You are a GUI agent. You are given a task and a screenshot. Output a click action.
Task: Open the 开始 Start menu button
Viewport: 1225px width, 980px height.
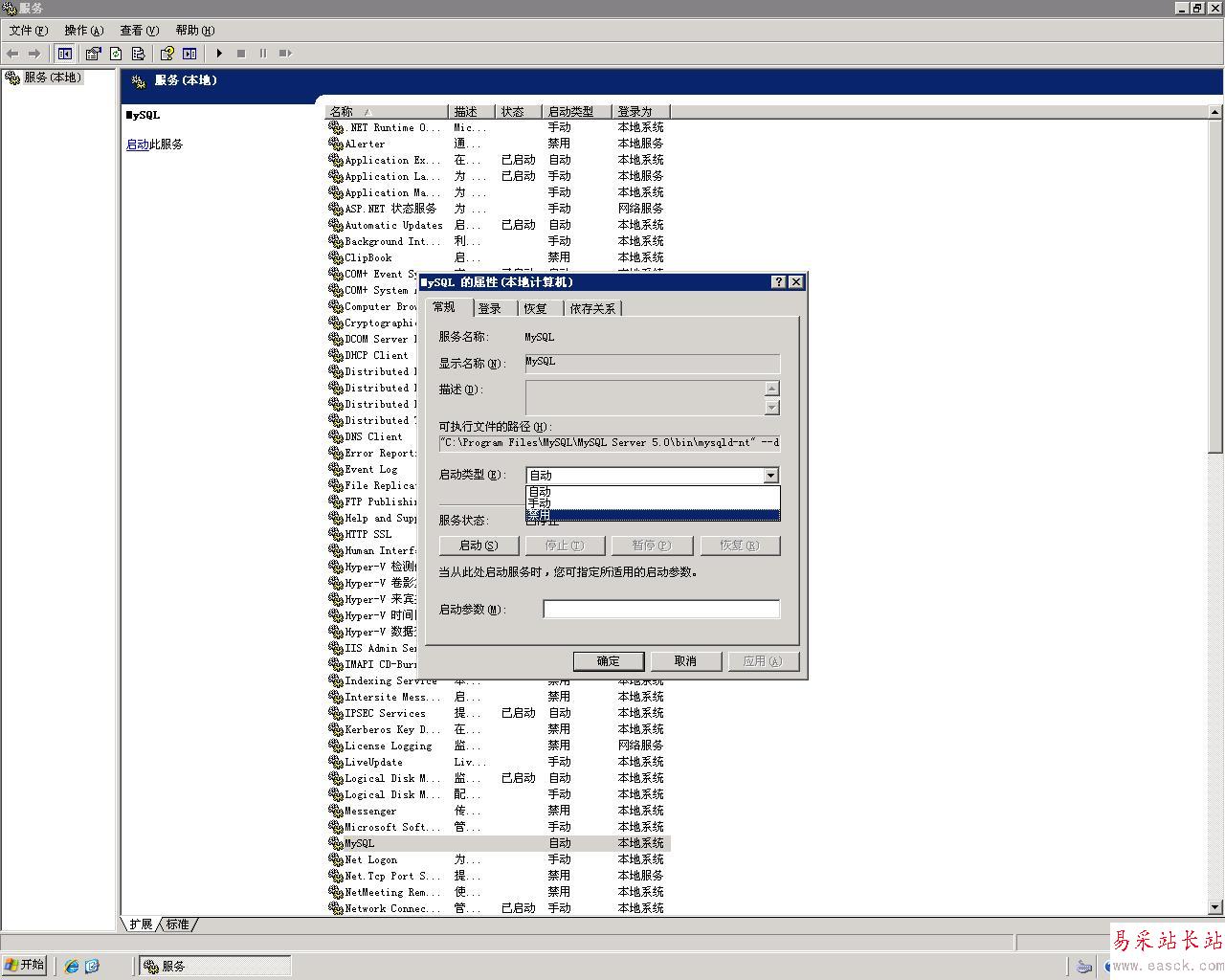pos(25,965)
